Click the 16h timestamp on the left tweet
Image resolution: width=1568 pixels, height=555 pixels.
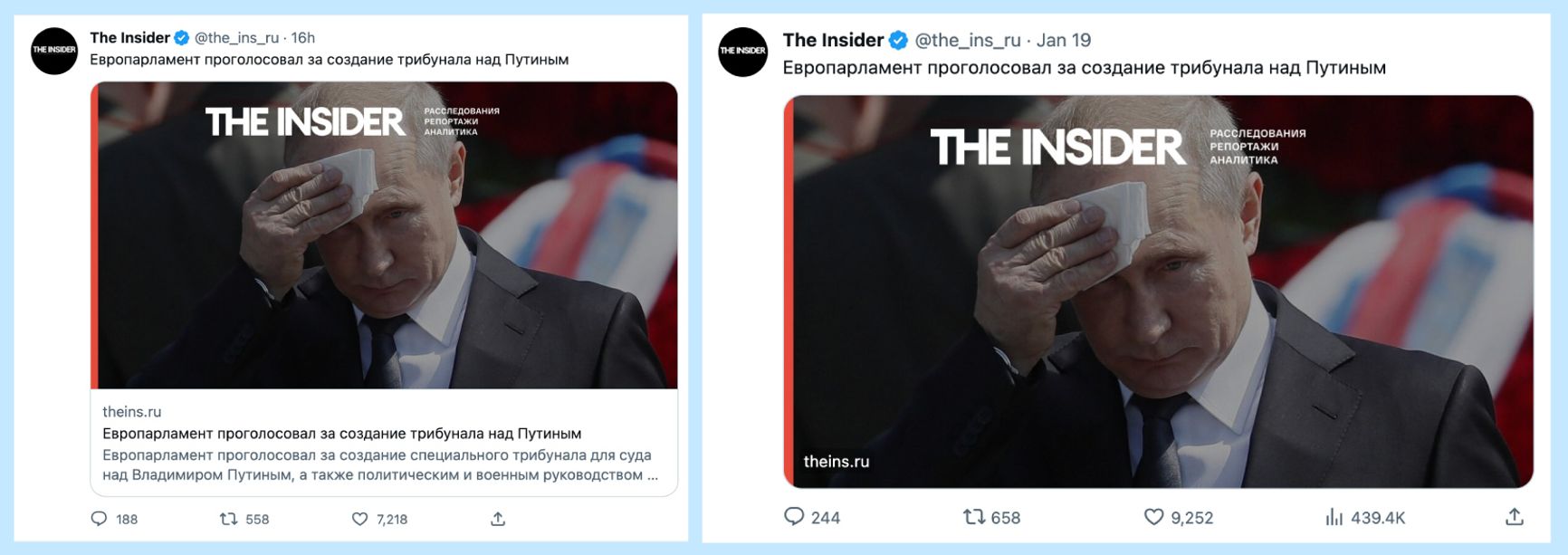pos(303,37)
